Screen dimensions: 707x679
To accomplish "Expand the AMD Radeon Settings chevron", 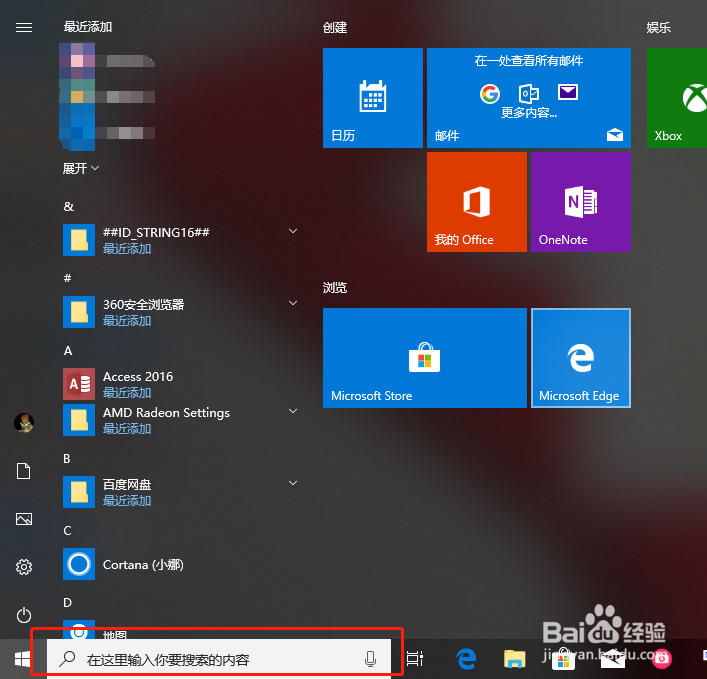I will tap(293, 411).
